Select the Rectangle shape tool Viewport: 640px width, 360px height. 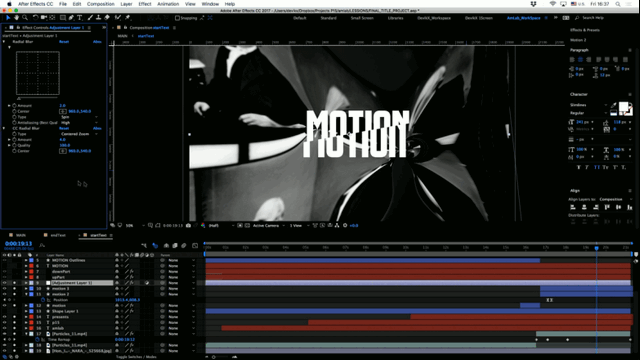62,18
